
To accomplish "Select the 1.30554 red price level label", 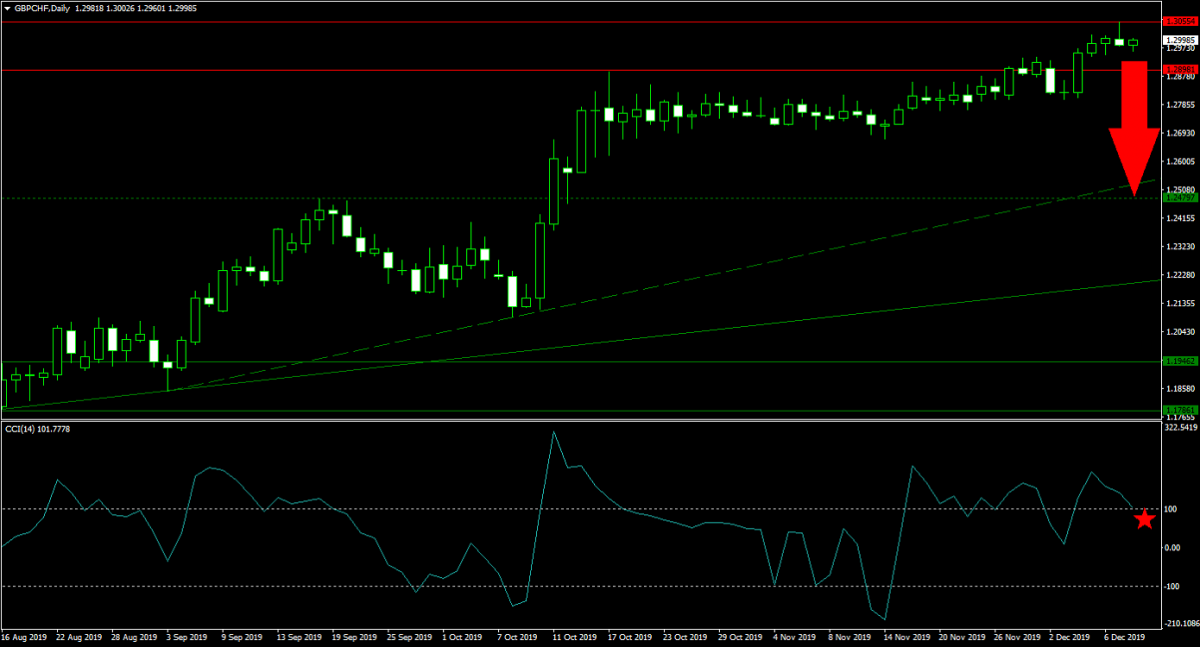I will [x=1180, y=20].
